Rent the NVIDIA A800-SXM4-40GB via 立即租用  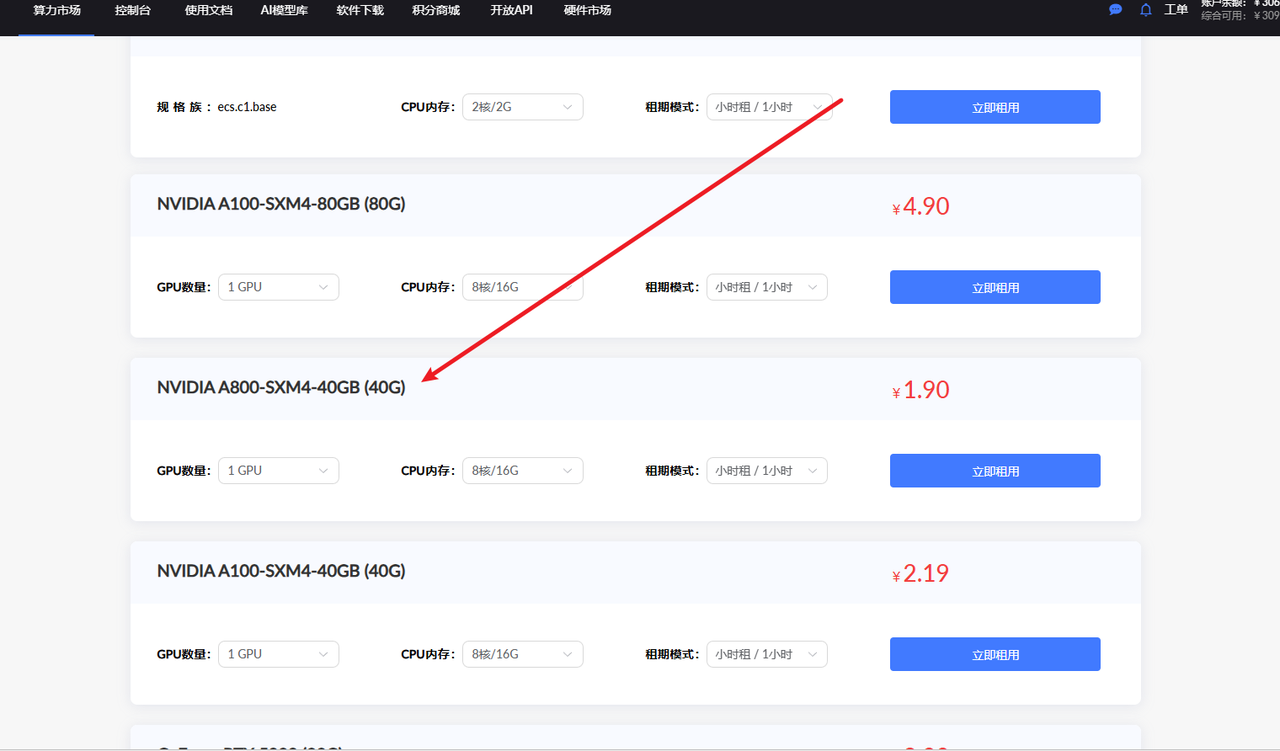click(994, 470)
